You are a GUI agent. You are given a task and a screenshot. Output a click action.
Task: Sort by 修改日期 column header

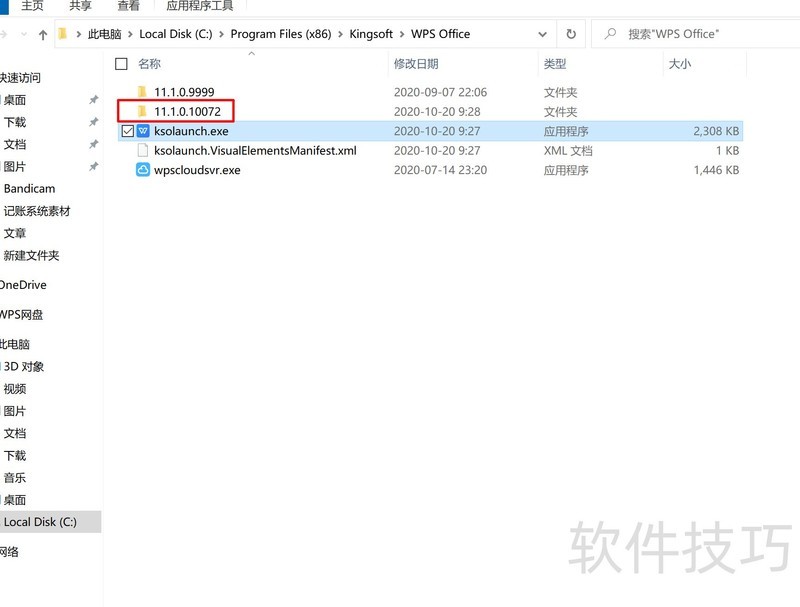pos(416,64)
